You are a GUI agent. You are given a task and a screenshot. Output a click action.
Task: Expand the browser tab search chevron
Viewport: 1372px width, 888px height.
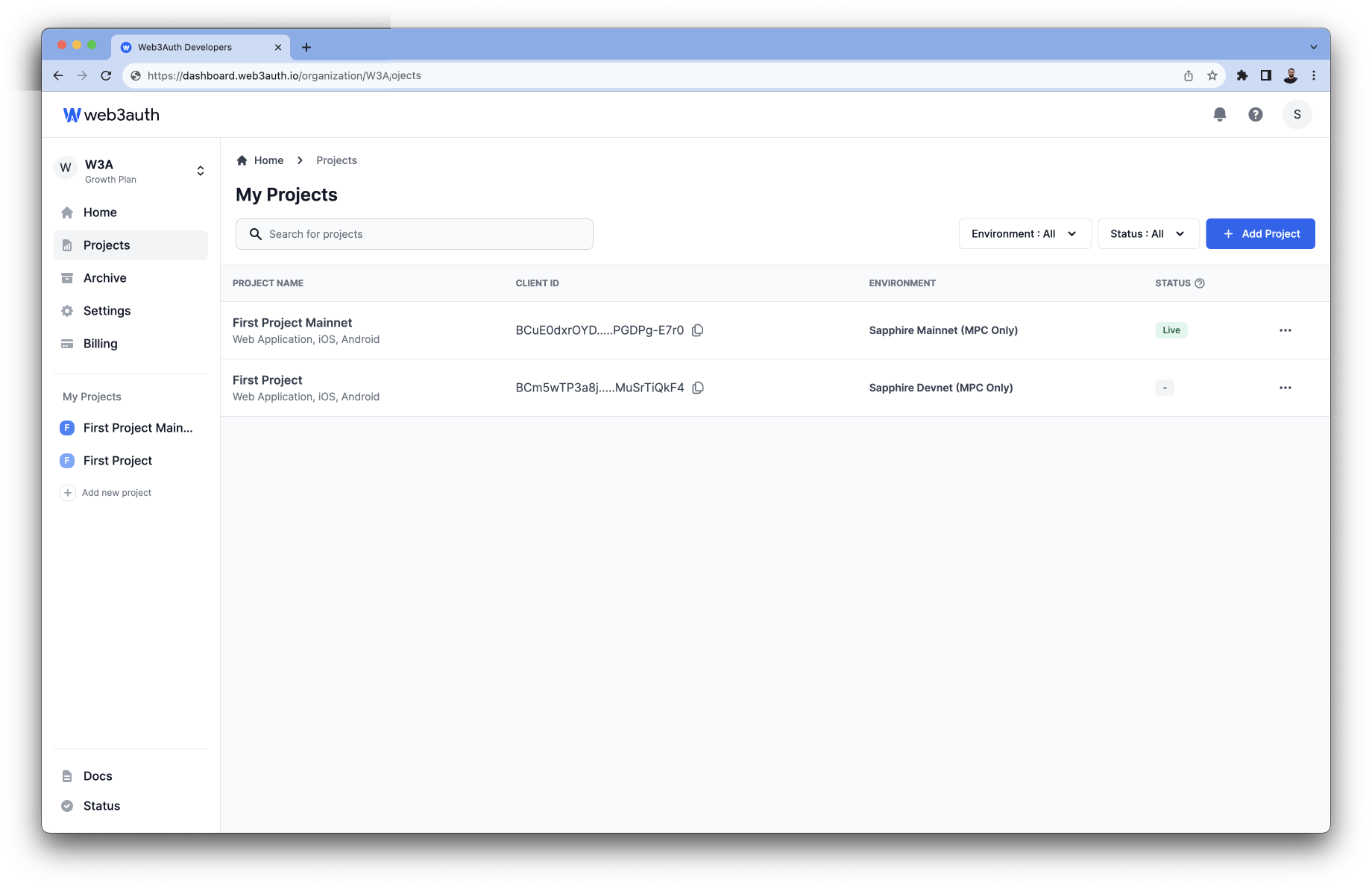tap(1314, 47)
